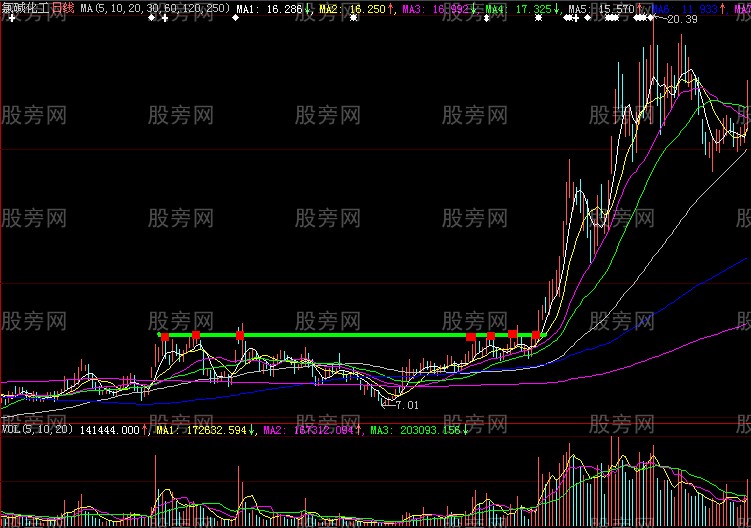Click the 7.01 low price label
The width and height of the screenshot is (751, 528).
click(407, 405)
